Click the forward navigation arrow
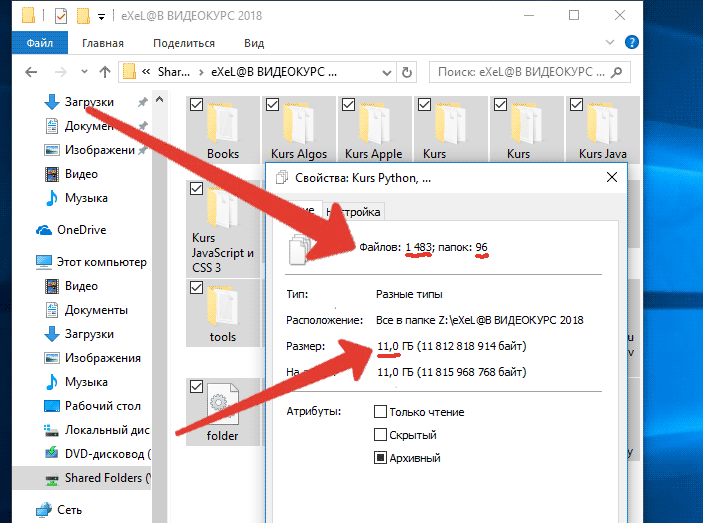The height and width of the screenshot is (523, 703). pyautogui.click(x=61, y=72)
